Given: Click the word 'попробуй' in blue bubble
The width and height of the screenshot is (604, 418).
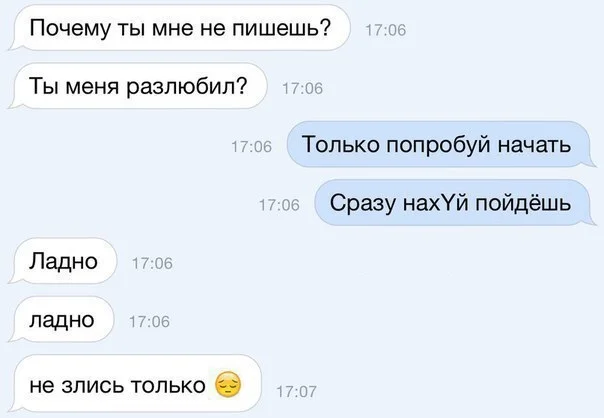Looking at the screenshot, I should click(x=438, y=145).
